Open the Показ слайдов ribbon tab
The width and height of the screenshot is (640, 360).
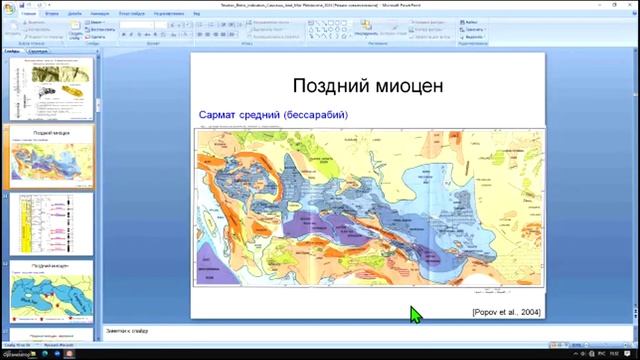coord(131,13)
